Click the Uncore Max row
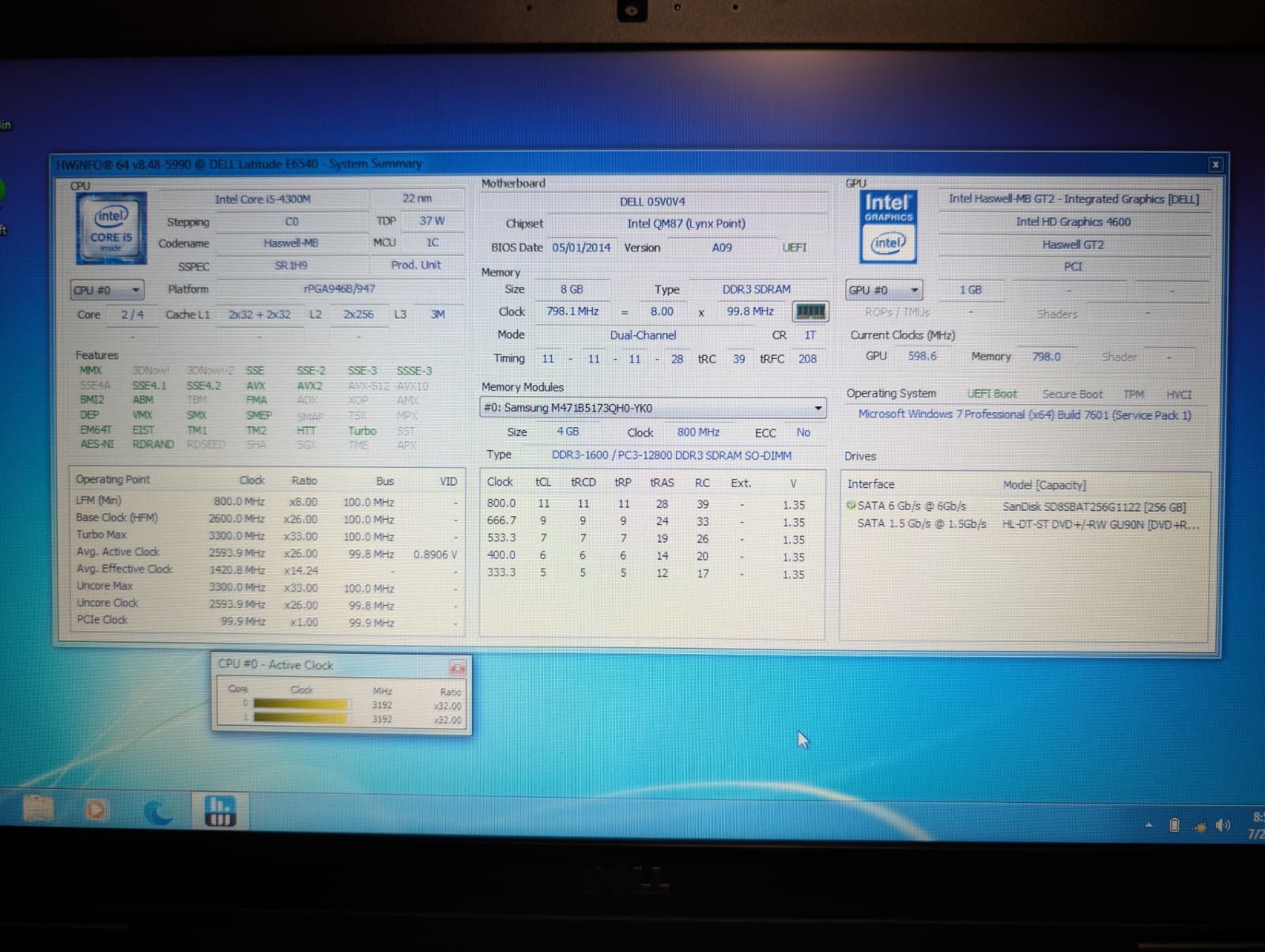Viewport: 1265px width, 952px height. (267, 587)
